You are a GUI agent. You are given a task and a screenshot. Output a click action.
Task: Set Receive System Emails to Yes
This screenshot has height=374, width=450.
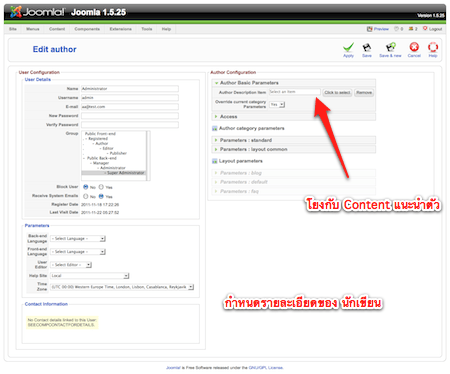click(101, 196)
